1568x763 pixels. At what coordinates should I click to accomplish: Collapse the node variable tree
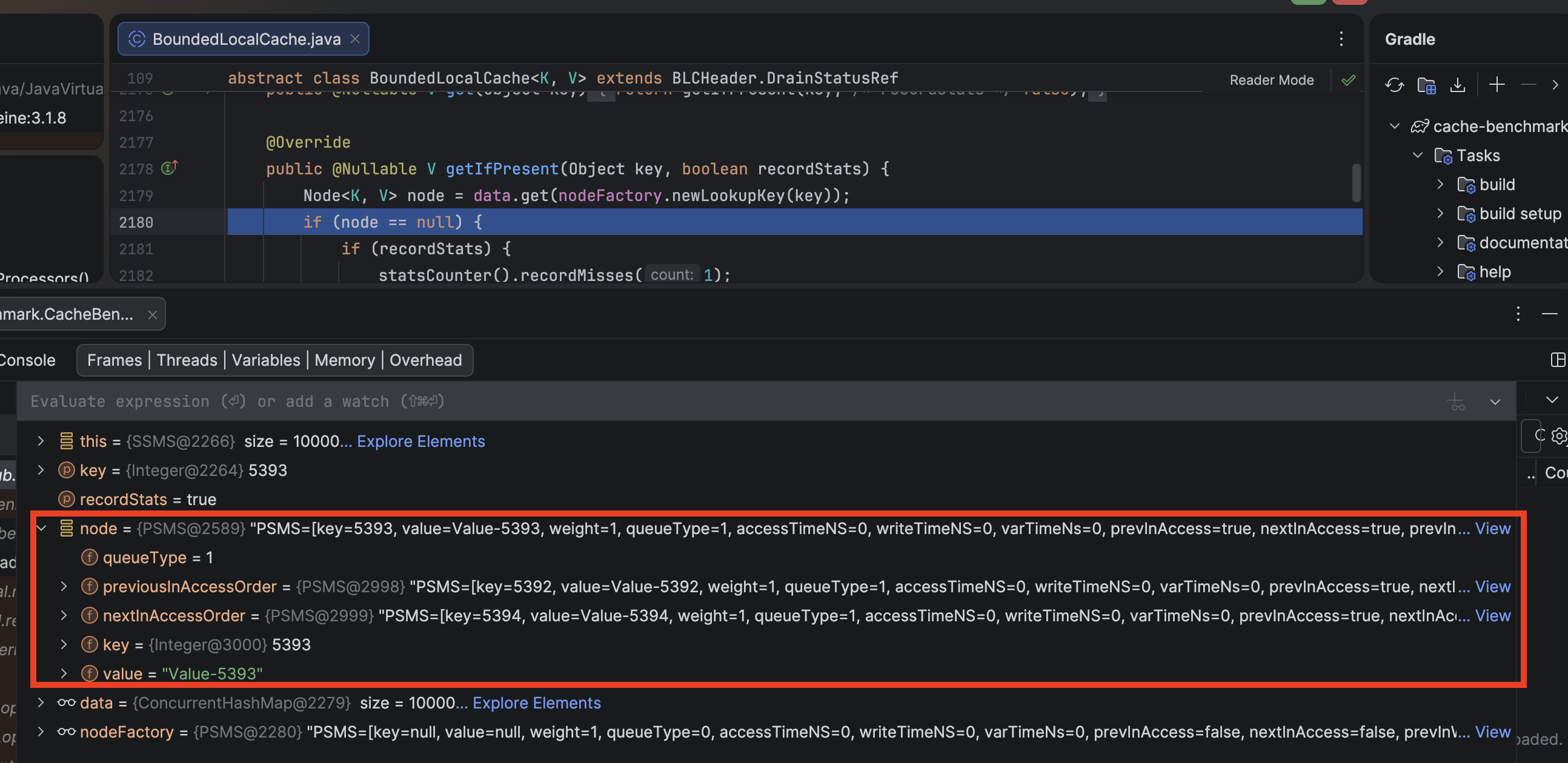41,528
